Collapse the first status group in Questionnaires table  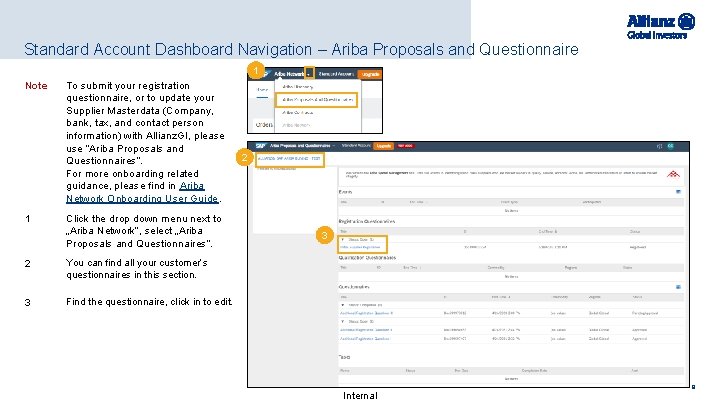tap(343, 305)
